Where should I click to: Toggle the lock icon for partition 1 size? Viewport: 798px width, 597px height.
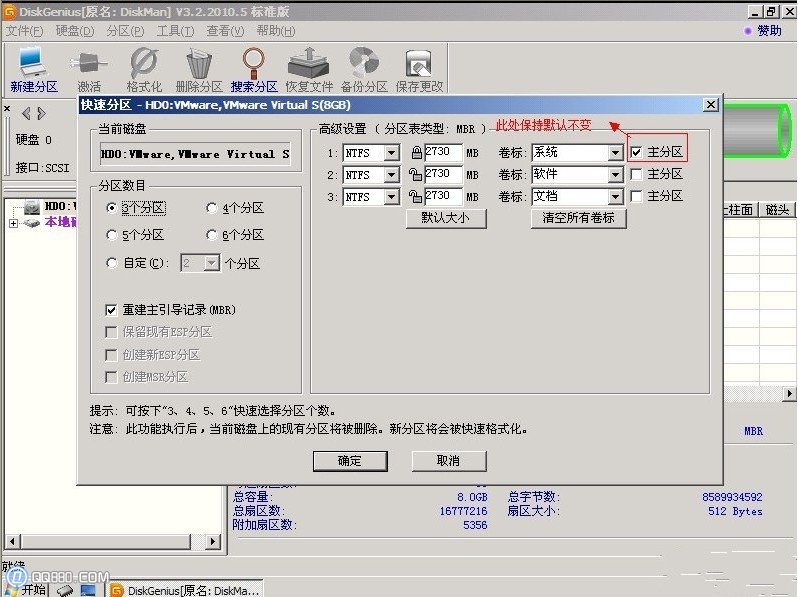[417, 153]
